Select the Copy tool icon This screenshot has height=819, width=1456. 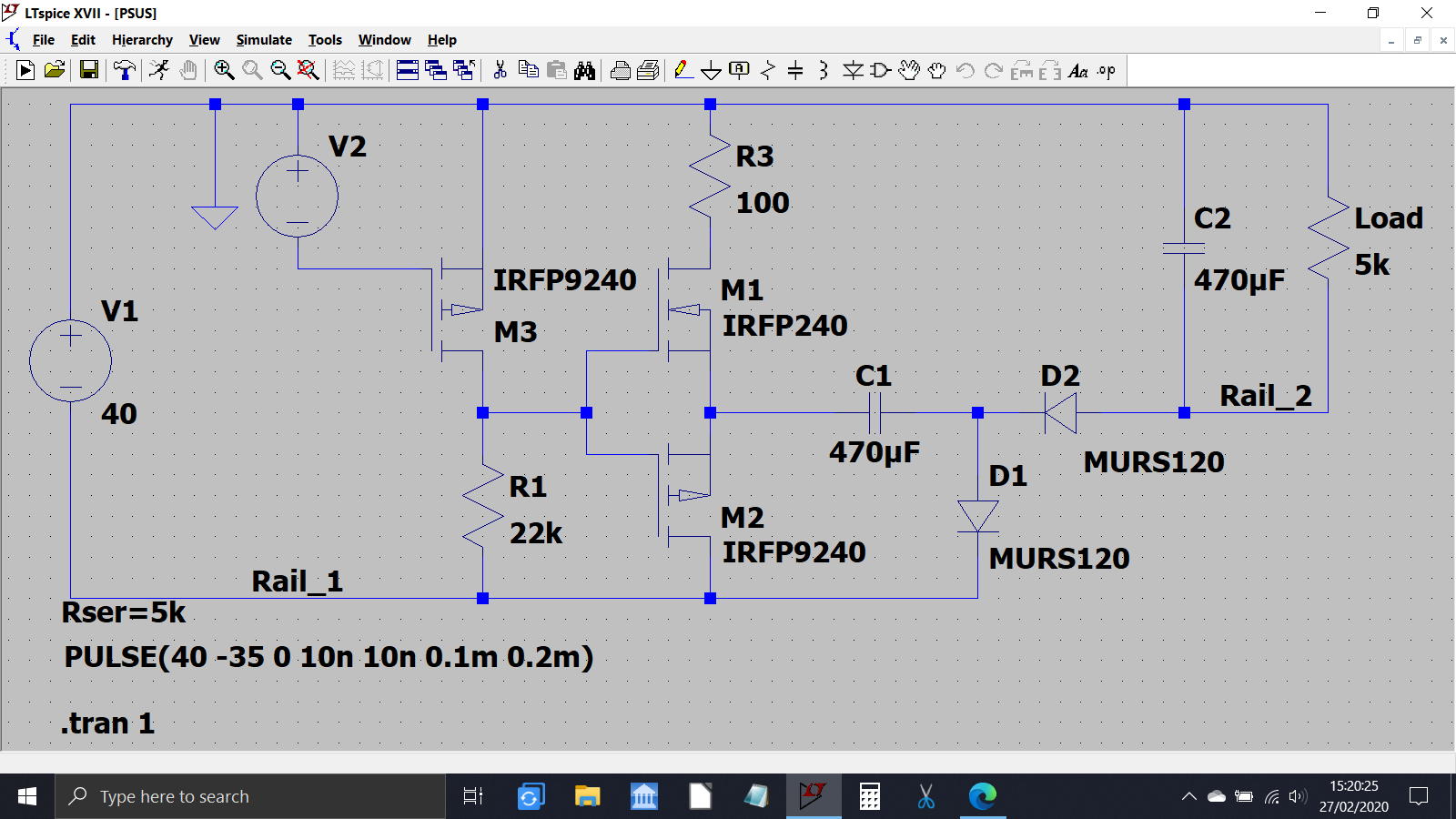pyautogui.click(x=528, y=70)
